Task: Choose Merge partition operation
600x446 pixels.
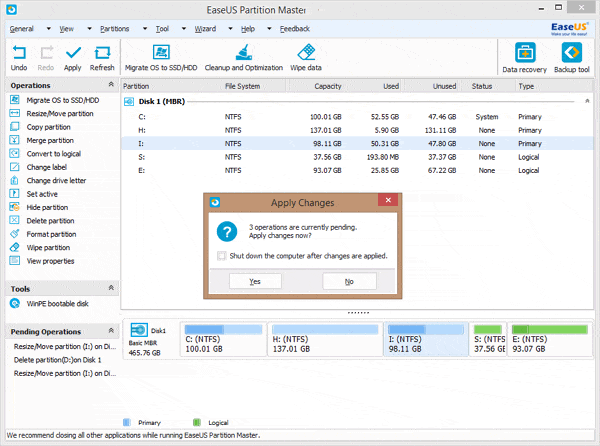Action: [42, 140]
